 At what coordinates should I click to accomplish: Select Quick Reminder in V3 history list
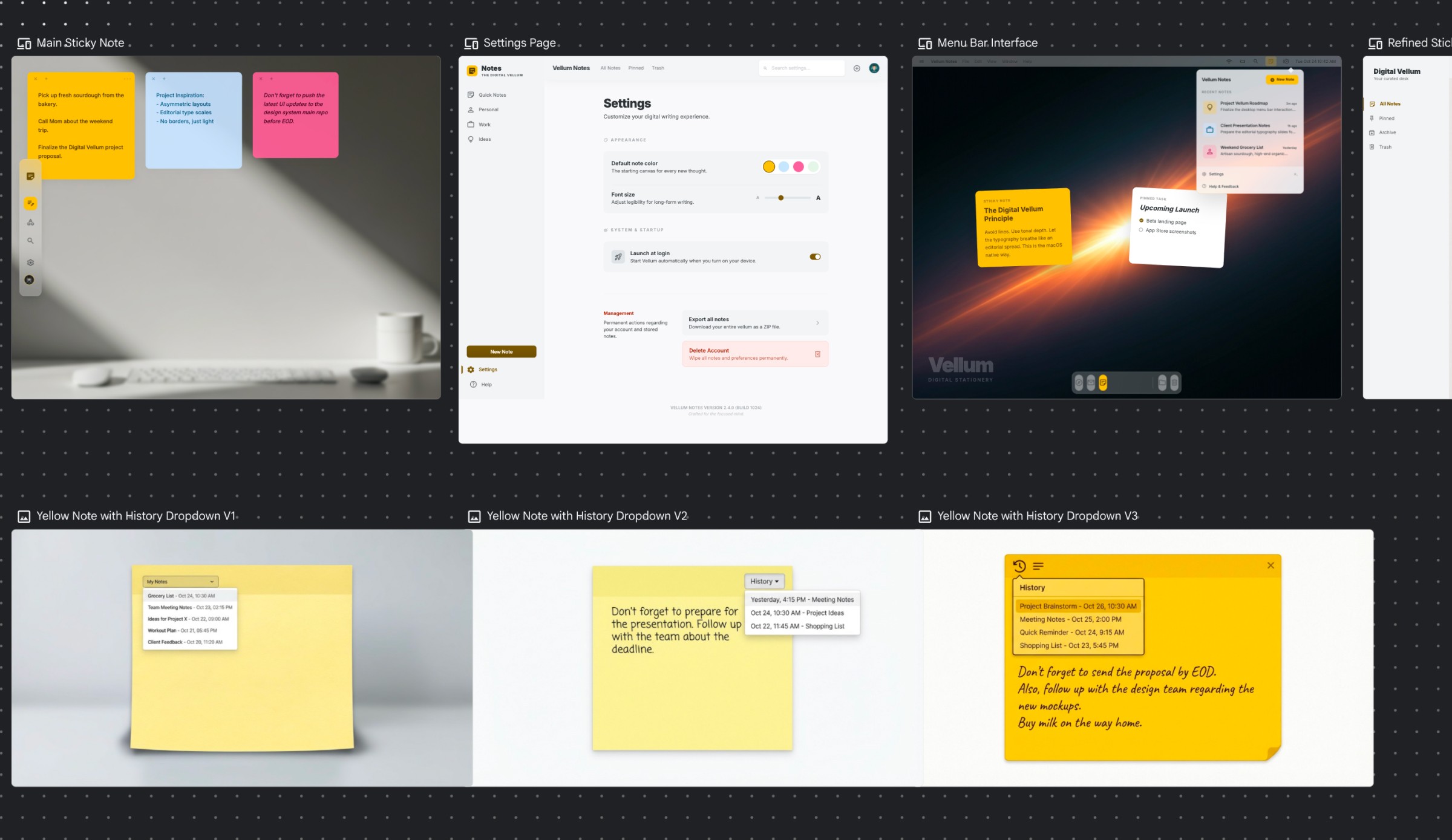(1078, 633)
